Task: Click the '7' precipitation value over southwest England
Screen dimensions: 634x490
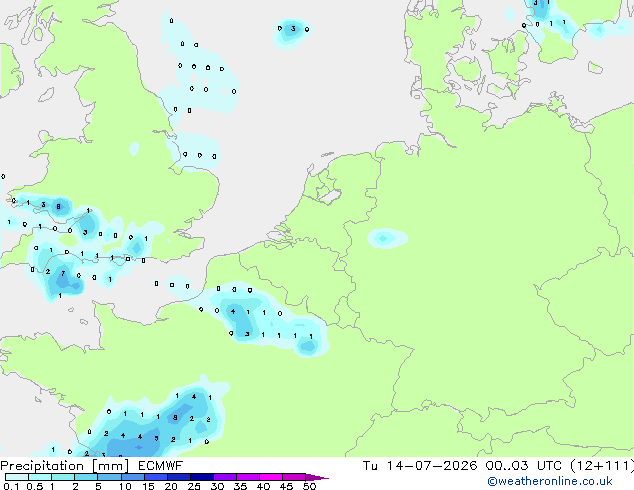Action: [x=63, y=274]
